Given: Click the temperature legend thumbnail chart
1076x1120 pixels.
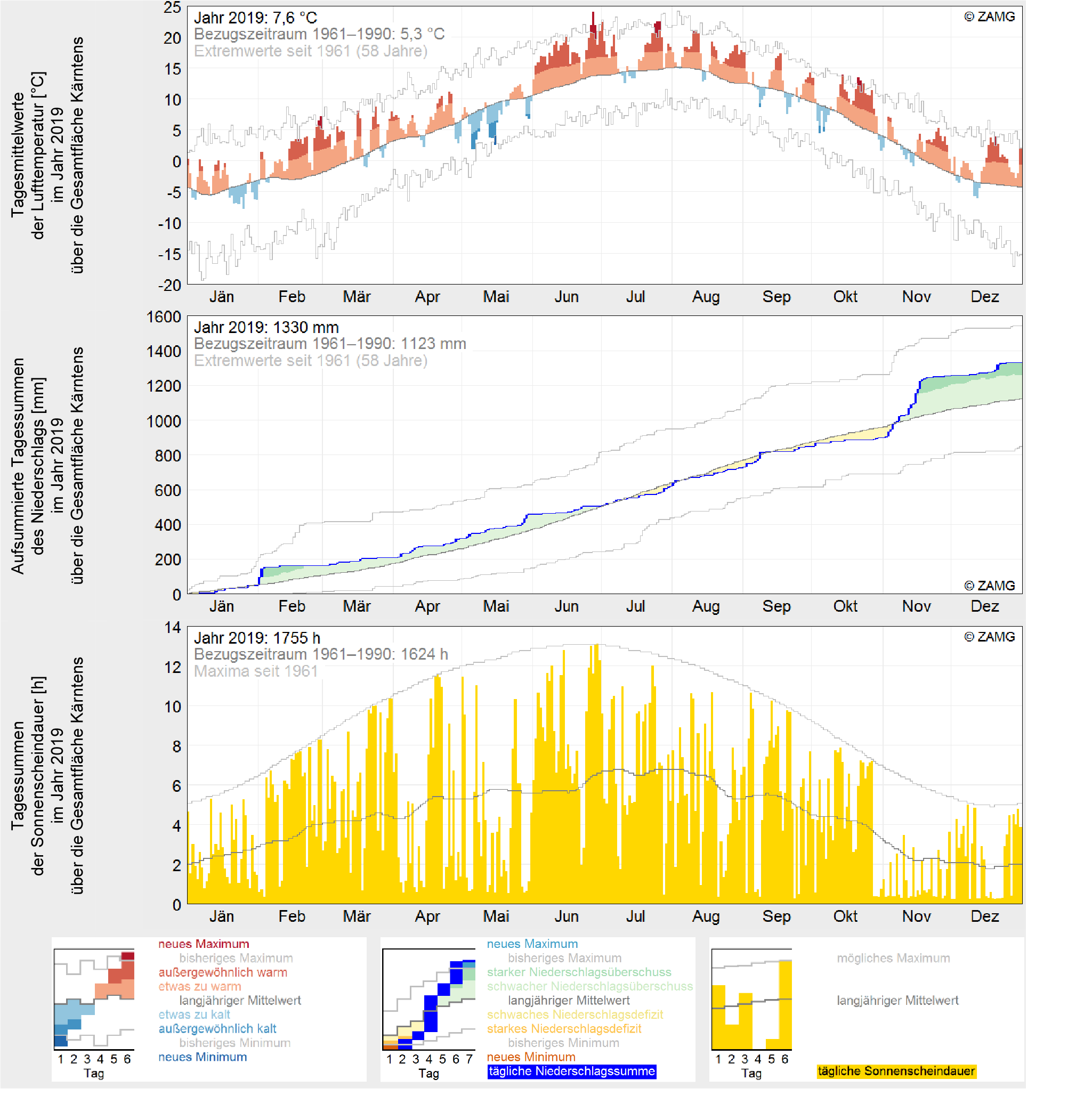Looking at the screenshot, I should point(94,999).
